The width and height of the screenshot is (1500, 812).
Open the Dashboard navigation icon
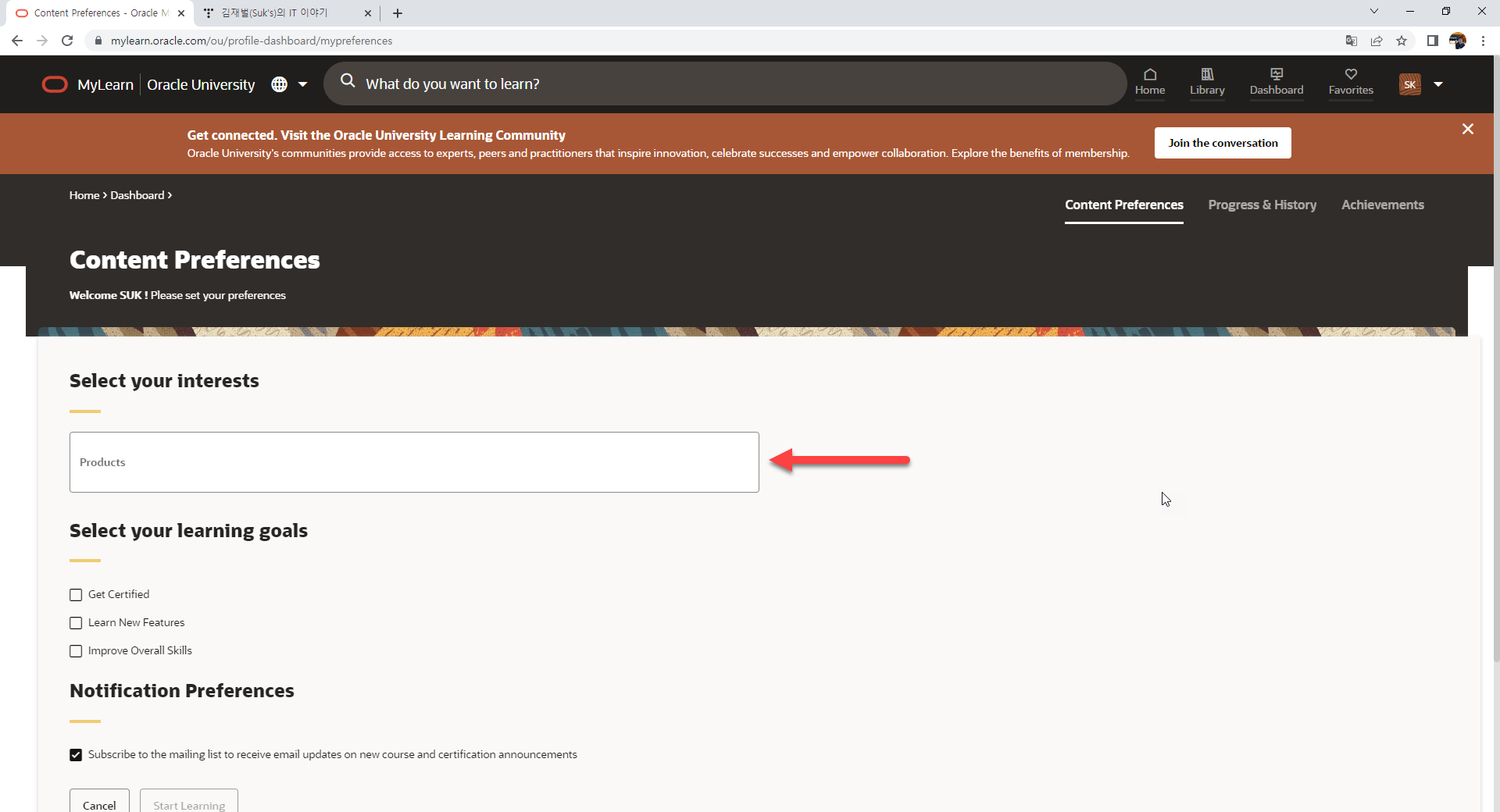coord(1277,82)
